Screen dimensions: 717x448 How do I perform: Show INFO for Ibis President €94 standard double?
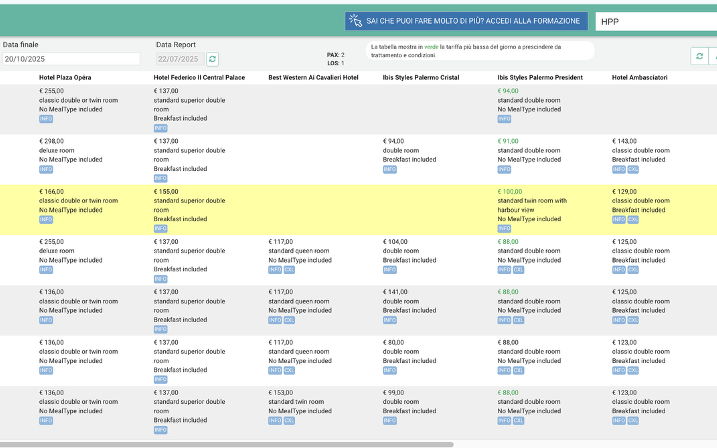(504, 119)
